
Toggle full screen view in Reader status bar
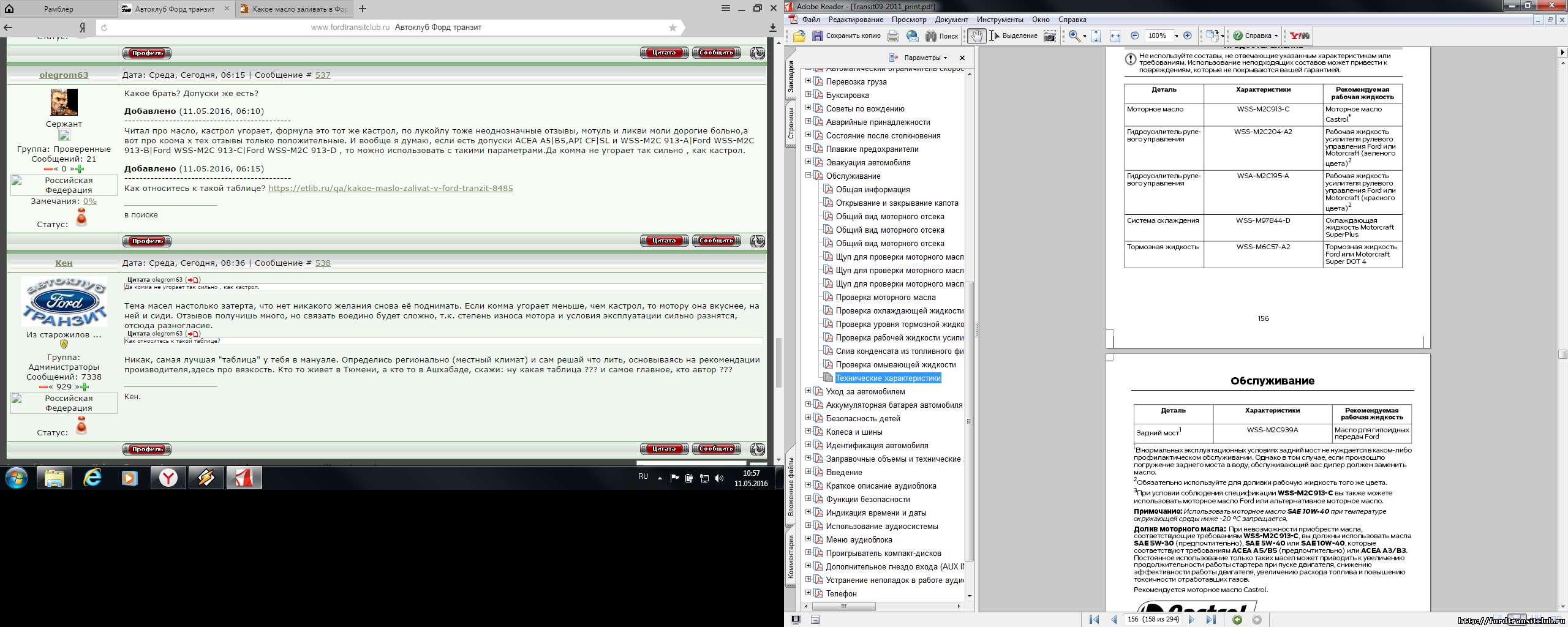pos(796,620)
